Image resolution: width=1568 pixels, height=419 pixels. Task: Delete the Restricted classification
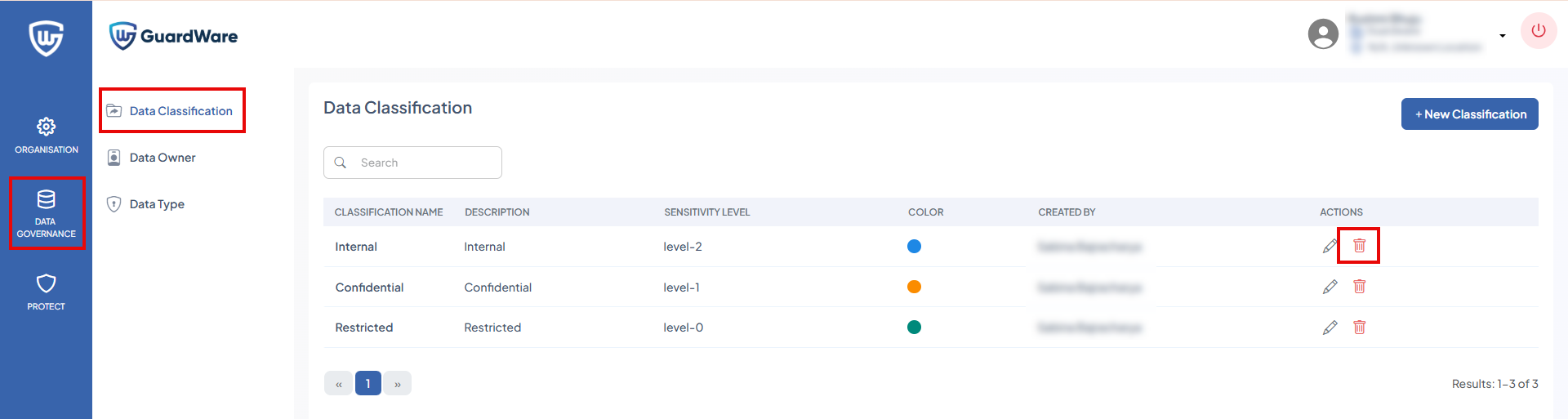1359,328
